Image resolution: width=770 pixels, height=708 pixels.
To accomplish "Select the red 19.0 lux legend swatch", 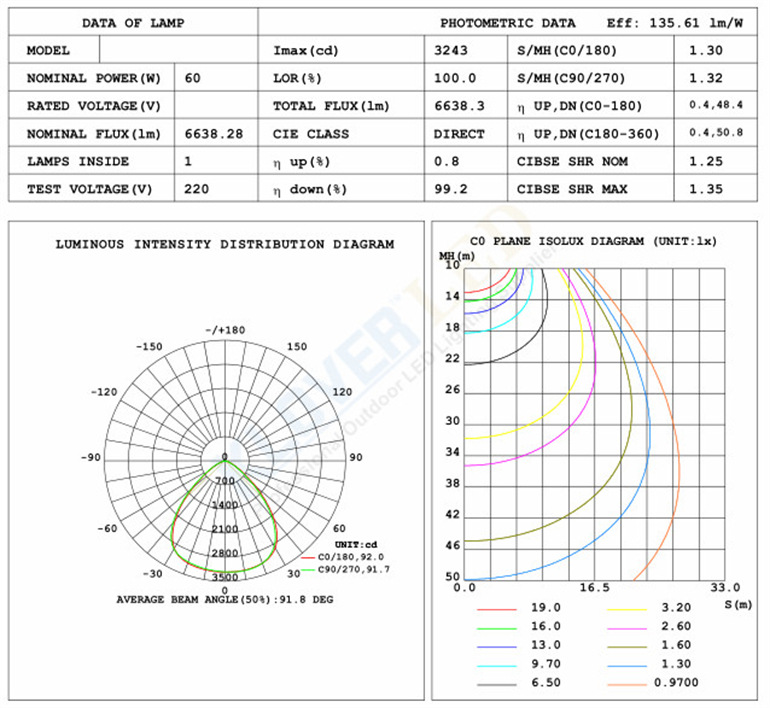I will (496, 609).
